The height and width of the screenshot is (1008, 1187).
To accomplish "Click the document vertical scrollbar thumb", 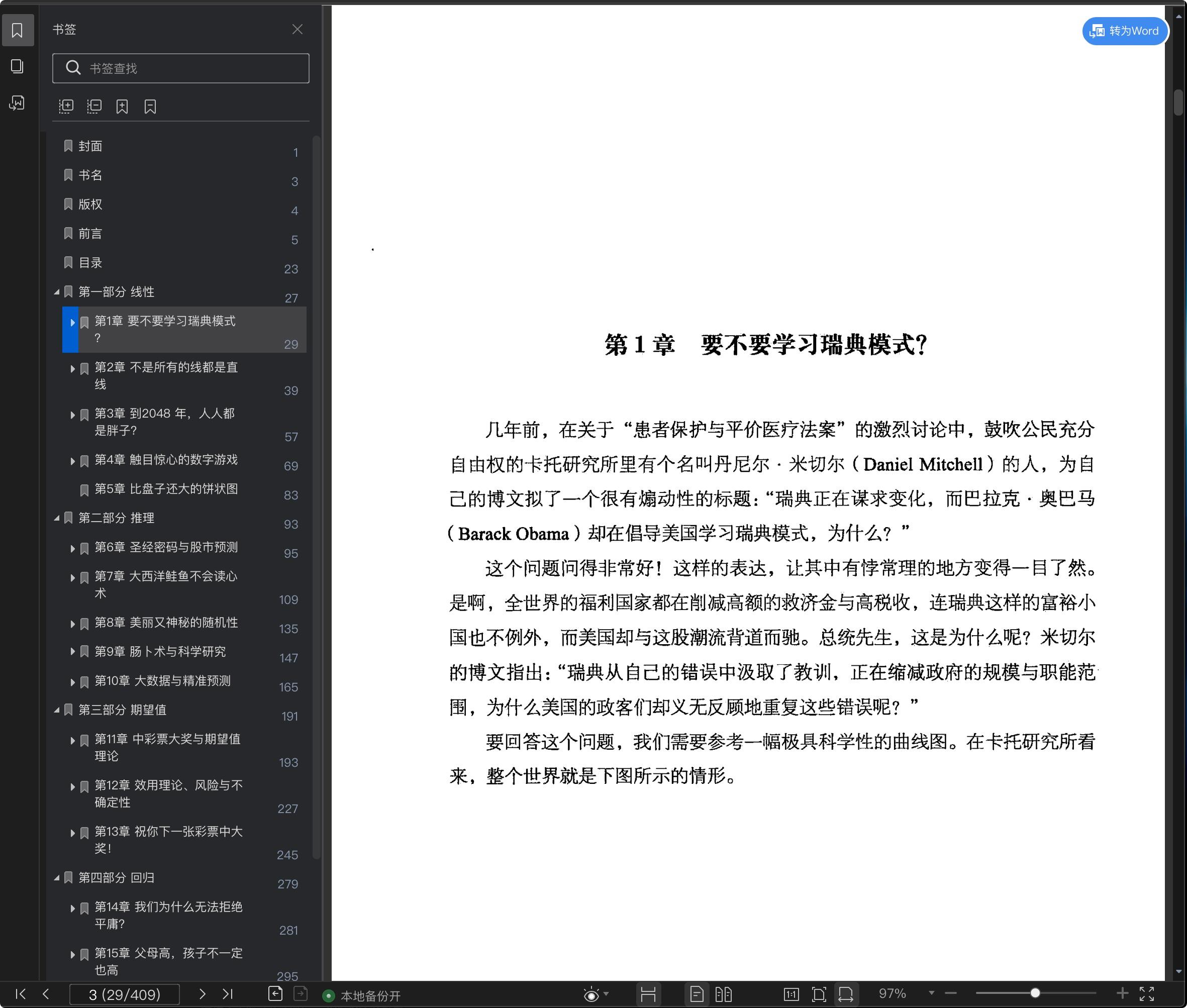I will pos(1178,103).
